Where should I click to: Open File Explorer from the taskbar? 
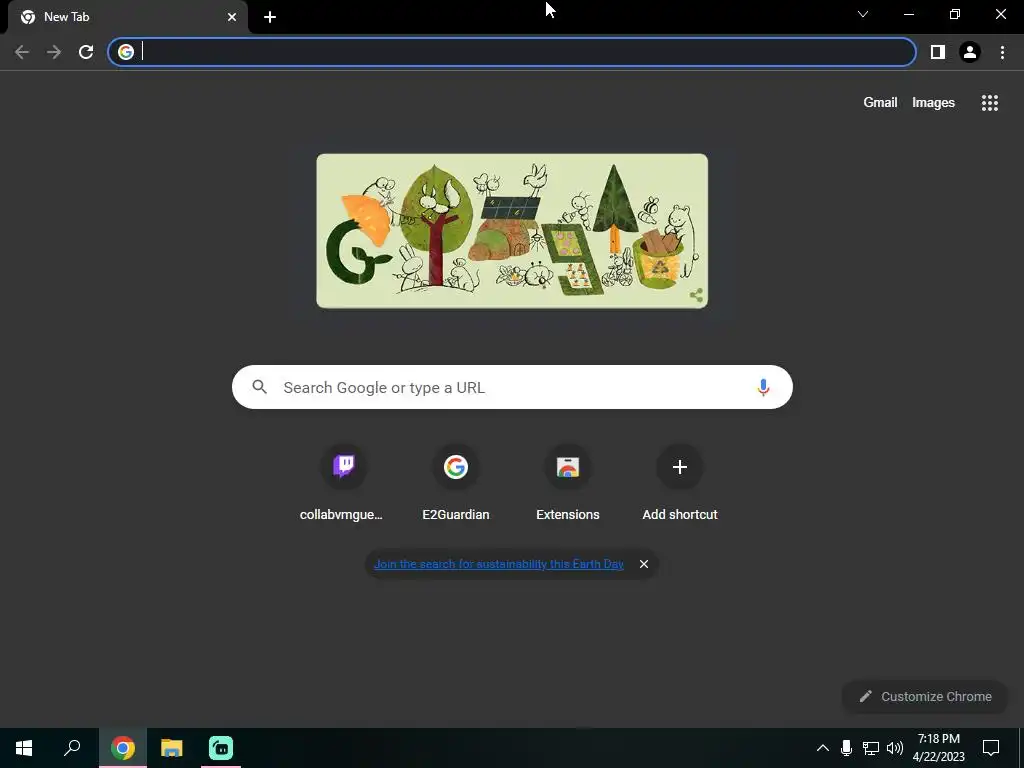(x=172, y=748)
